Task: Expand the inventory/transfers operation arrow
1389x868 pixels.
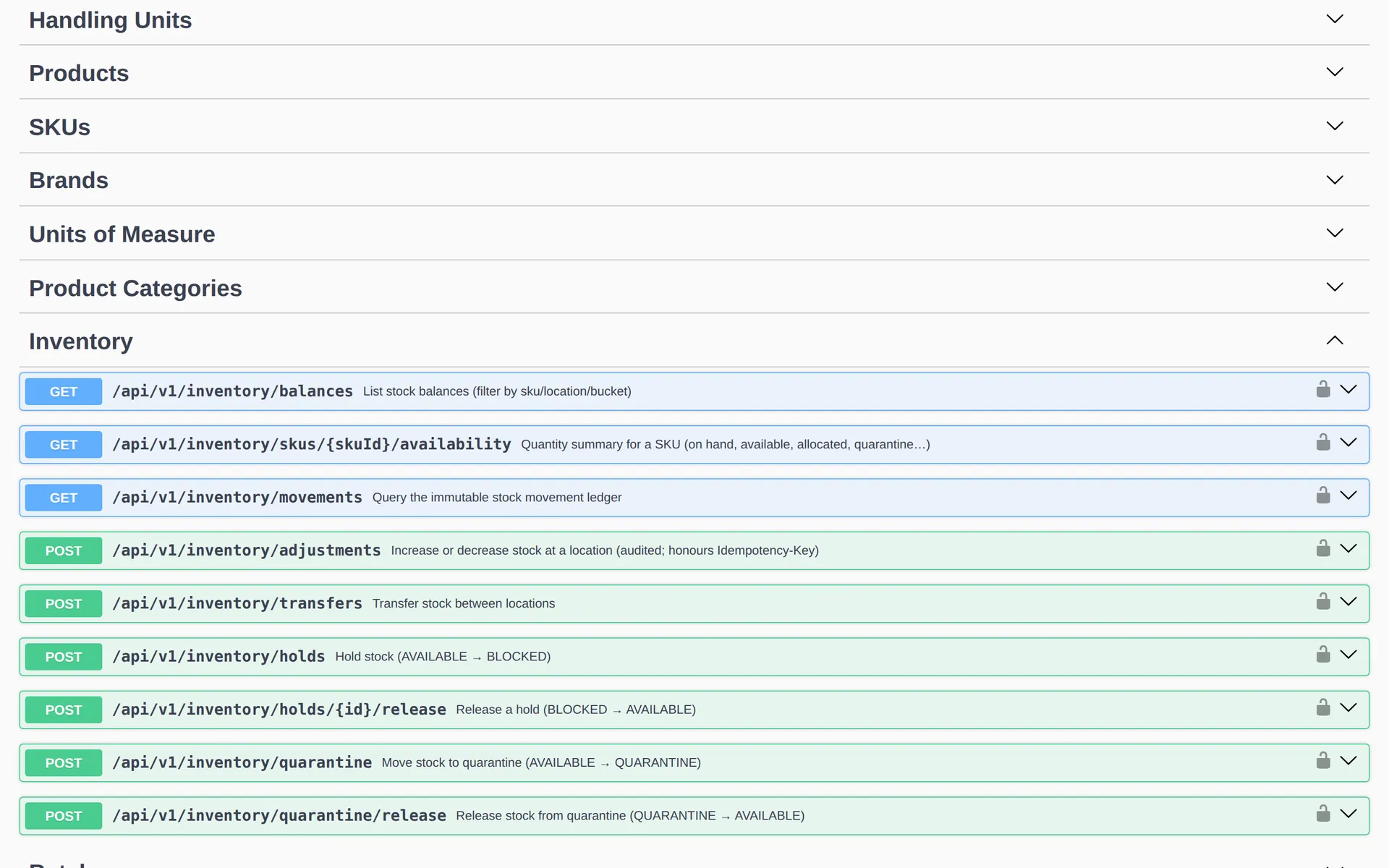Action: pos(1348,601)
